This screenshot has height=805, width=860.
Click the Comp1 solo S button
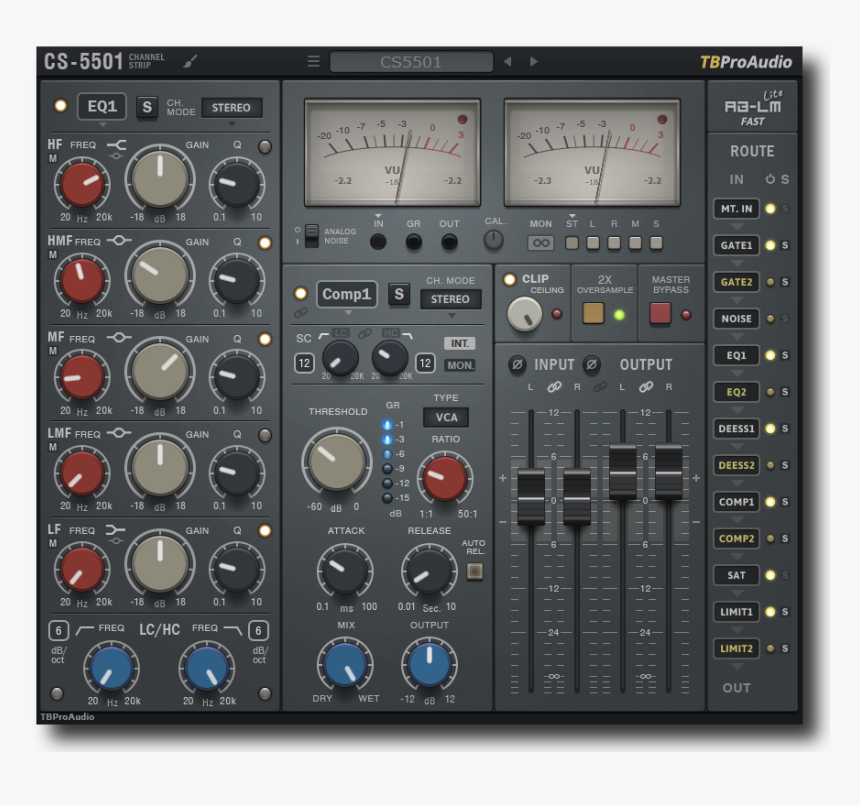point(399,294)
